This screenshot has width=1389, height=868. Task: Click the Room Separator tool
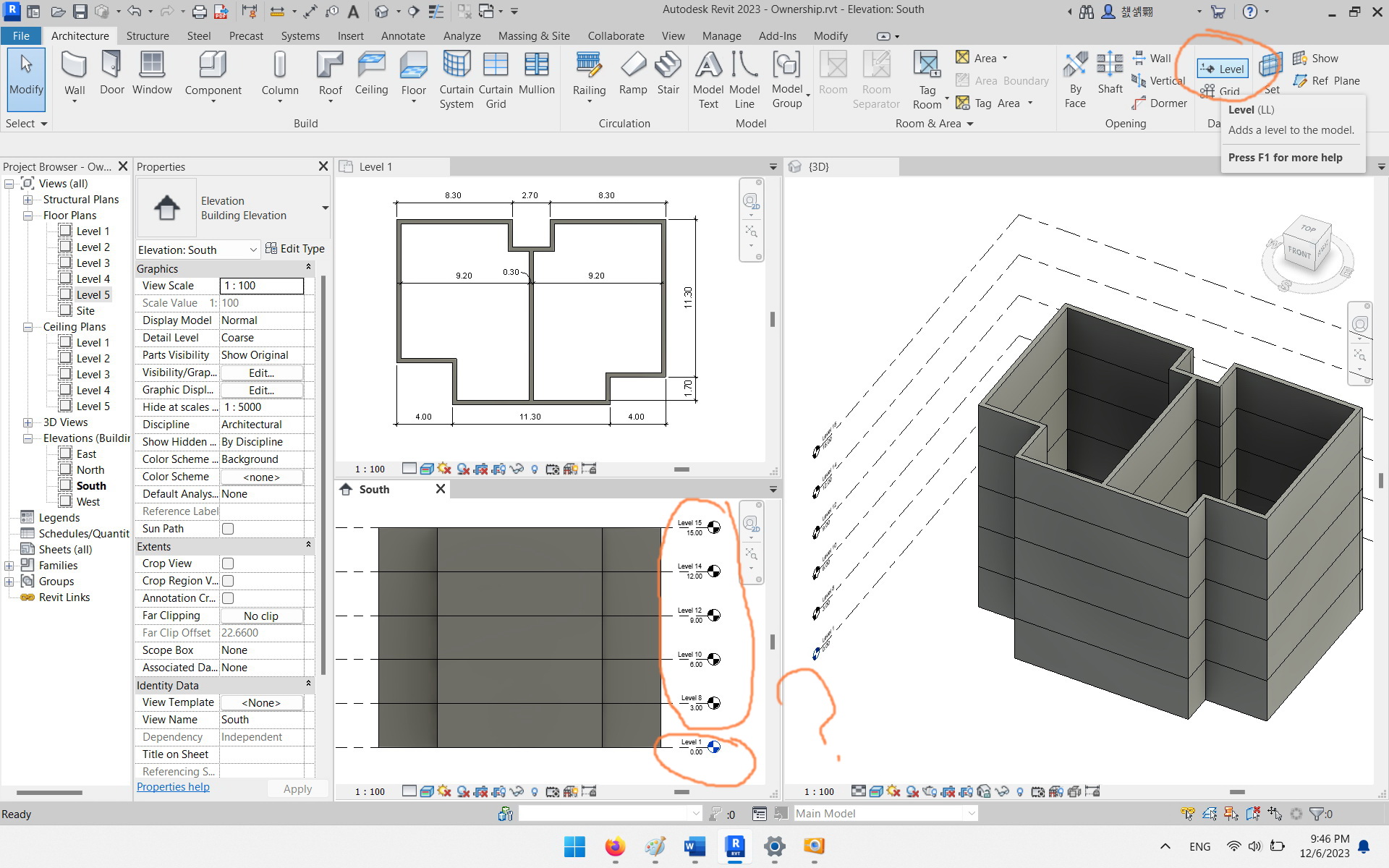(876, 76)
